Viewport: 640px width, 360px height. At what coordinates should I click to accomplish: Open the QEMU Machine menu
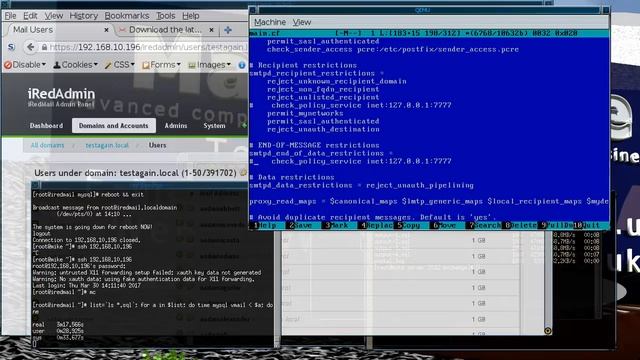tap(270, 22)
